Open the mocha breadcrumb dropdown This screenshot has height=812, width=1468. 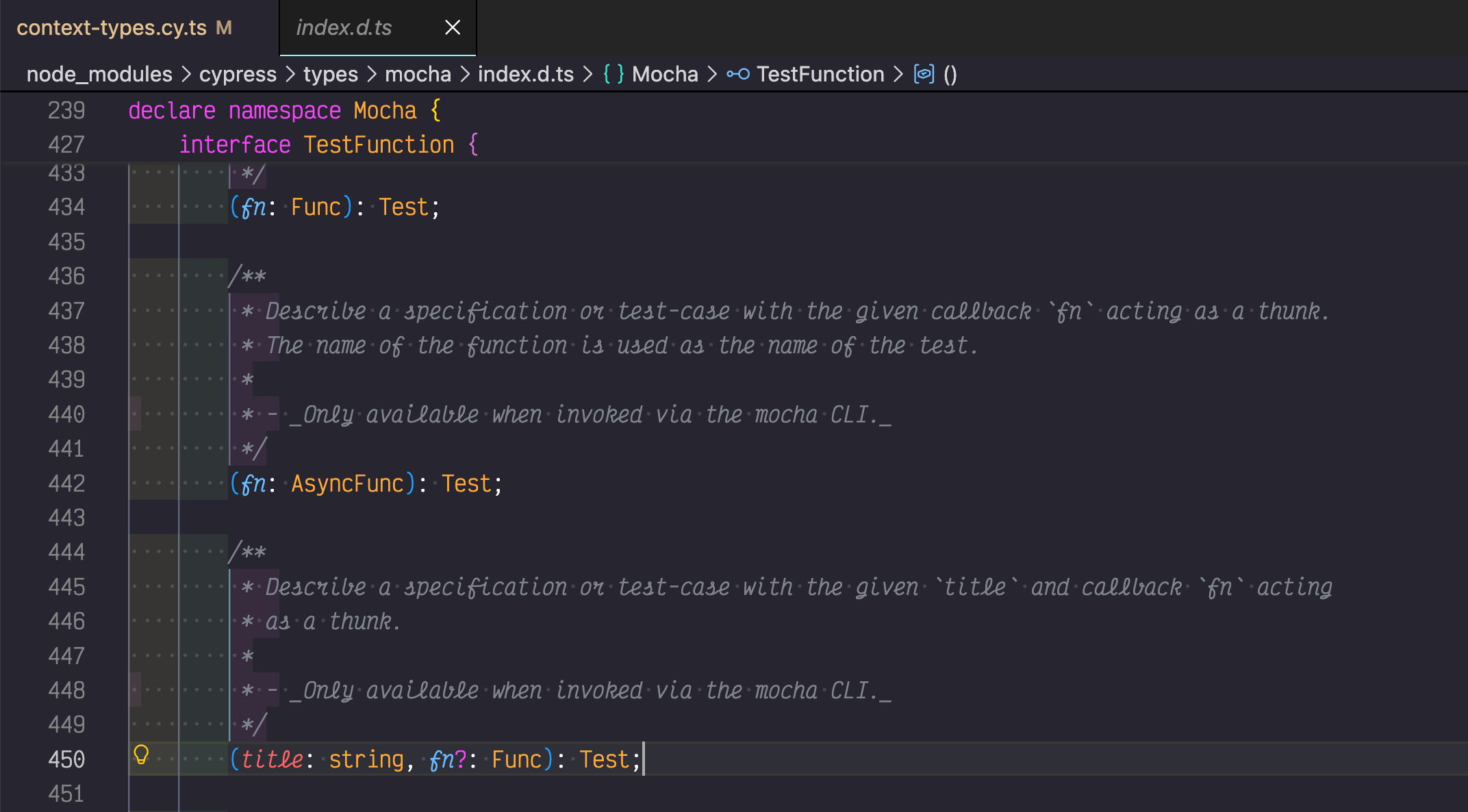point(418,74)
